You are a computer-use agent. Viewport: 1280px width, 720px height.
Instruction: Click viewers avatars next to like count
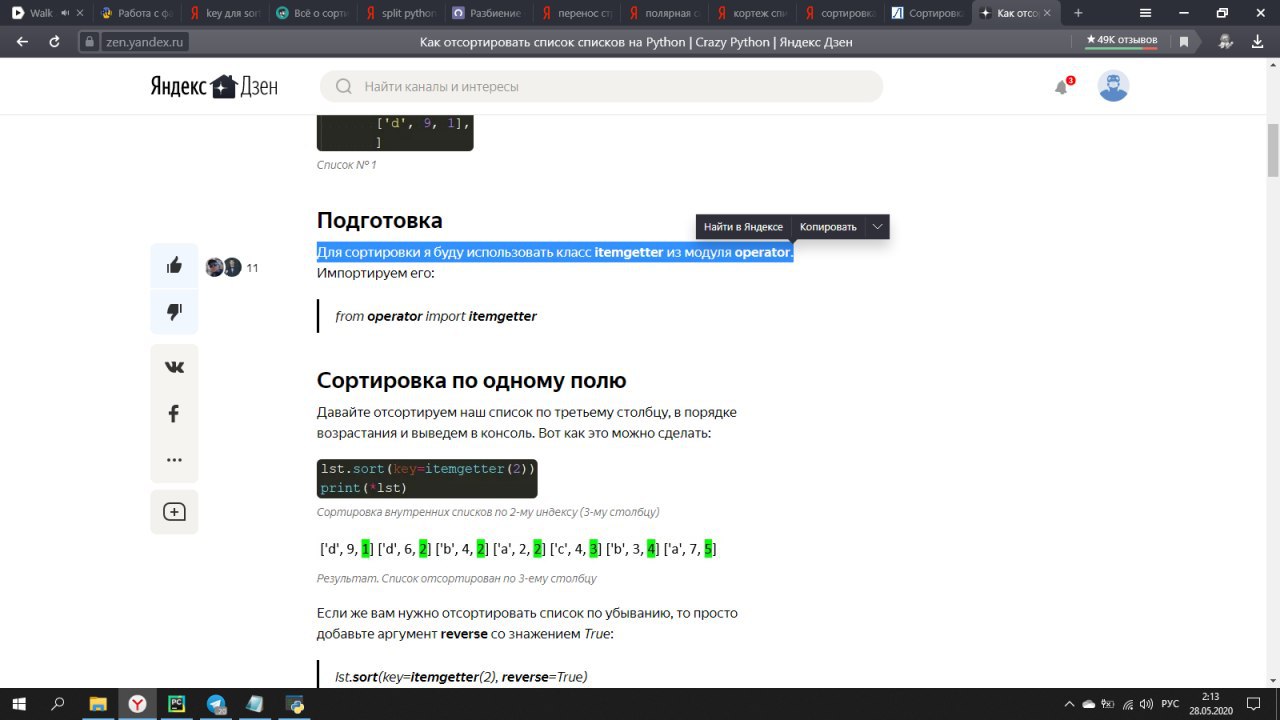tap(223, 267)
